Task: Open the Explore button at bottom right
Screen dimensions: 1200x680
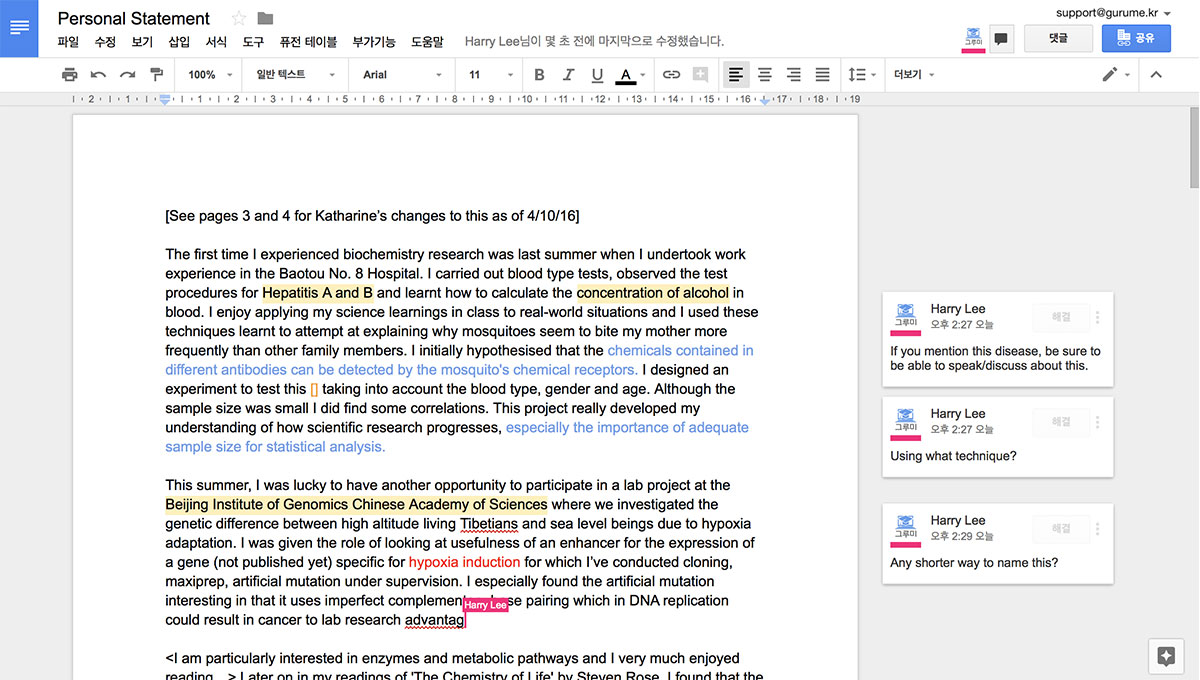Action: pyautogui.click(x=1165, y=656)
